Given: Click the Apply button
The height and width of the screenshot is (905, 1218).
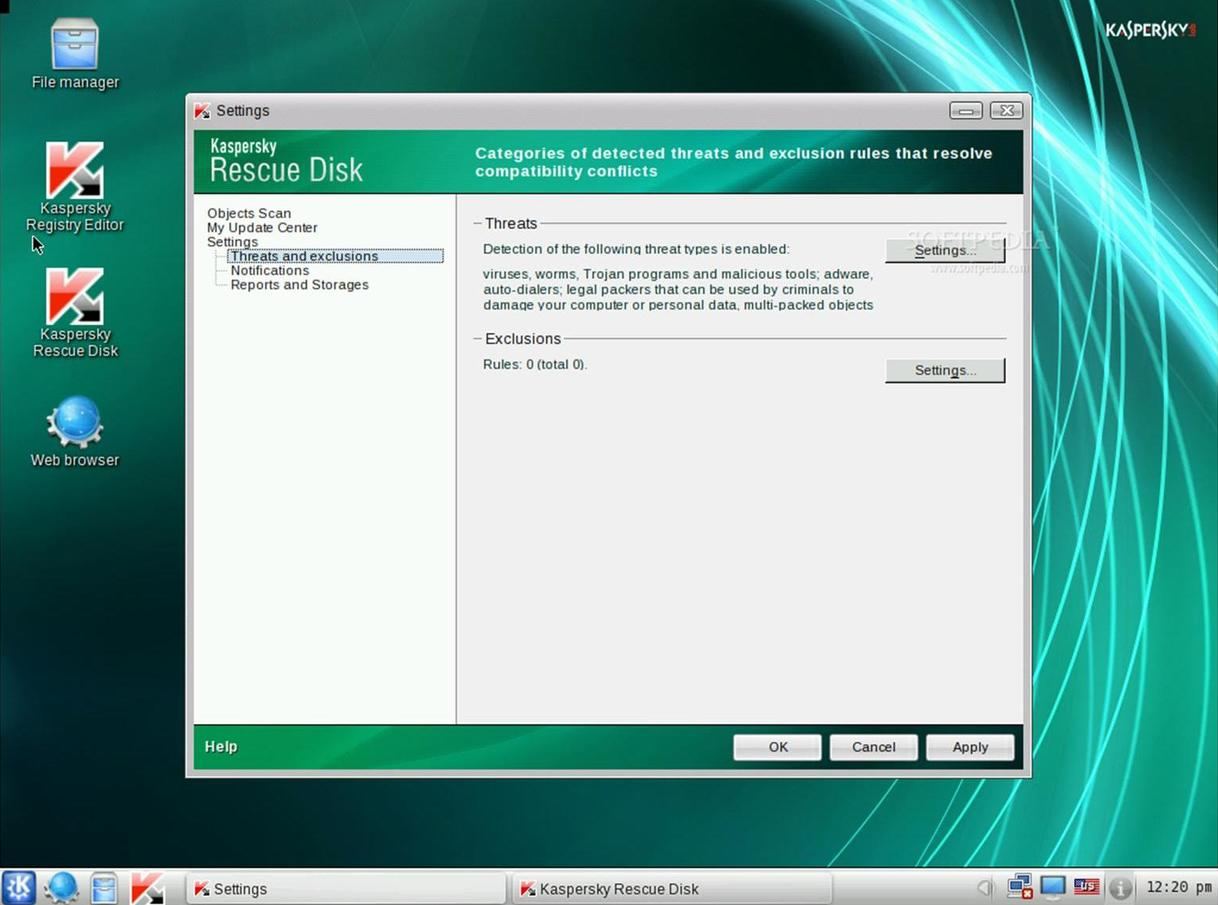Looking at the screenshot, I should (970, 747).
